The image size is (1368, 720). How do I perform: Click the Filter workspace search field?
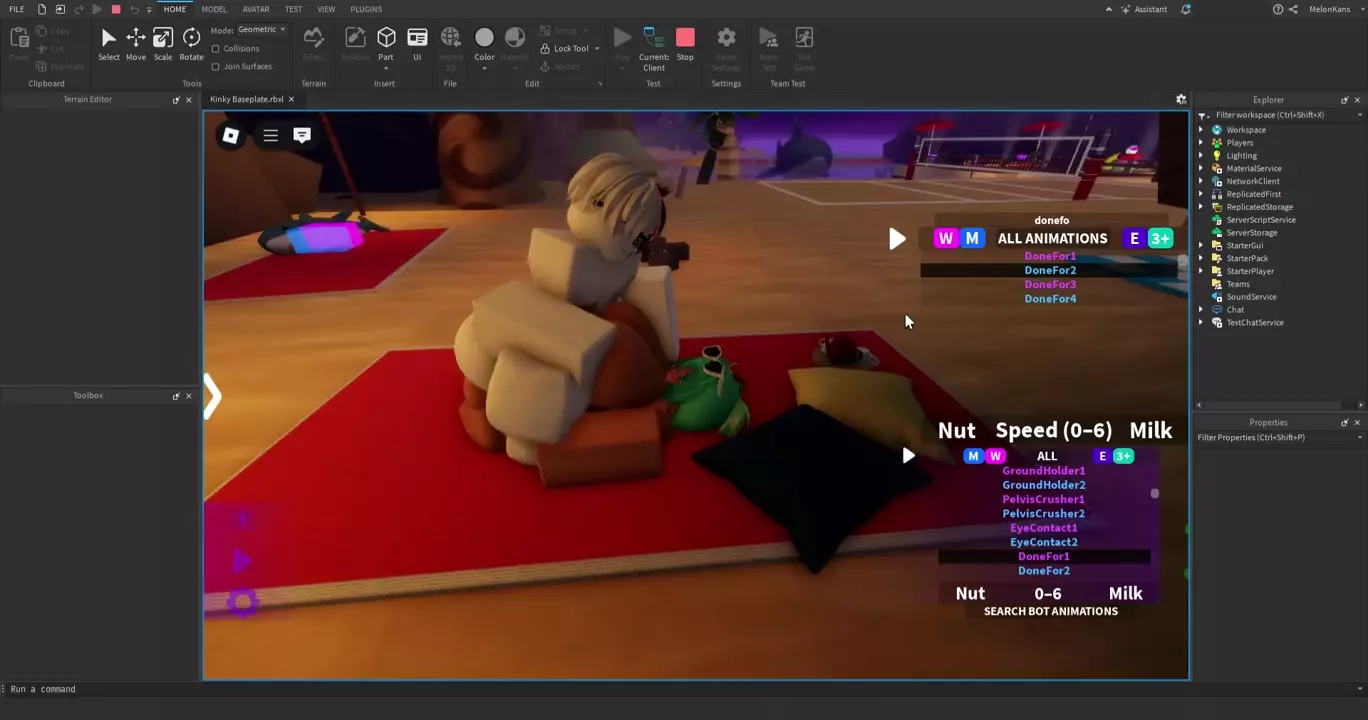1280,115
